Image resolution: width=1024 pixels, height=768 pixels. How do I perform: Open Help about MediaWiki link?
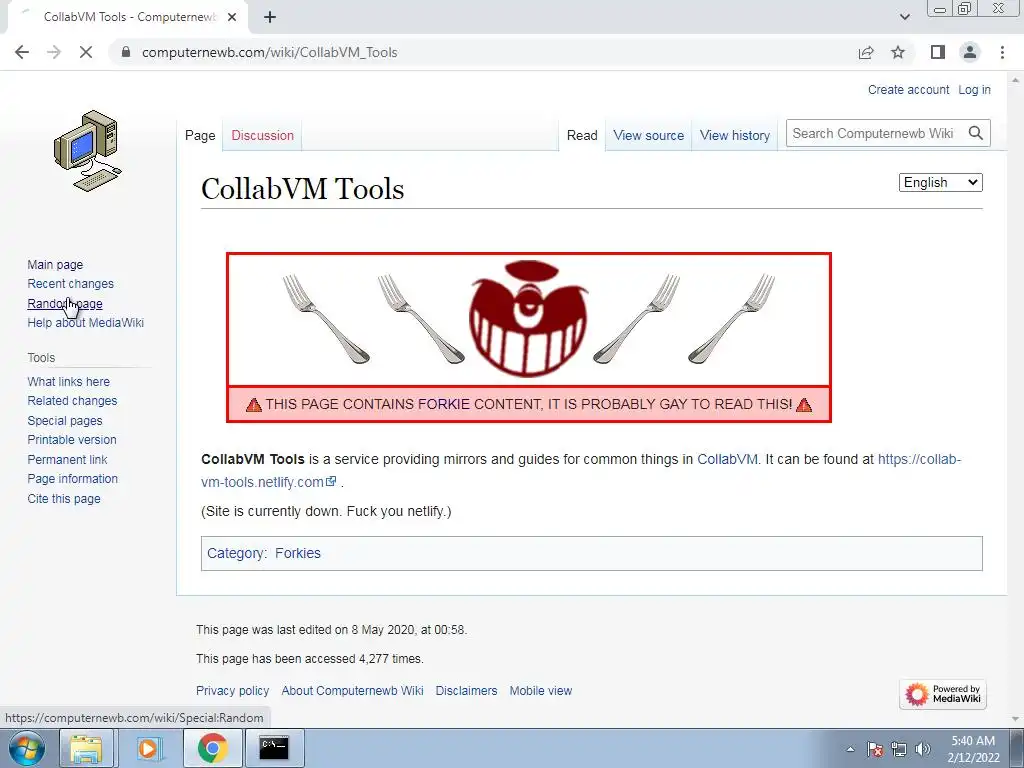[x=86, y=323]
